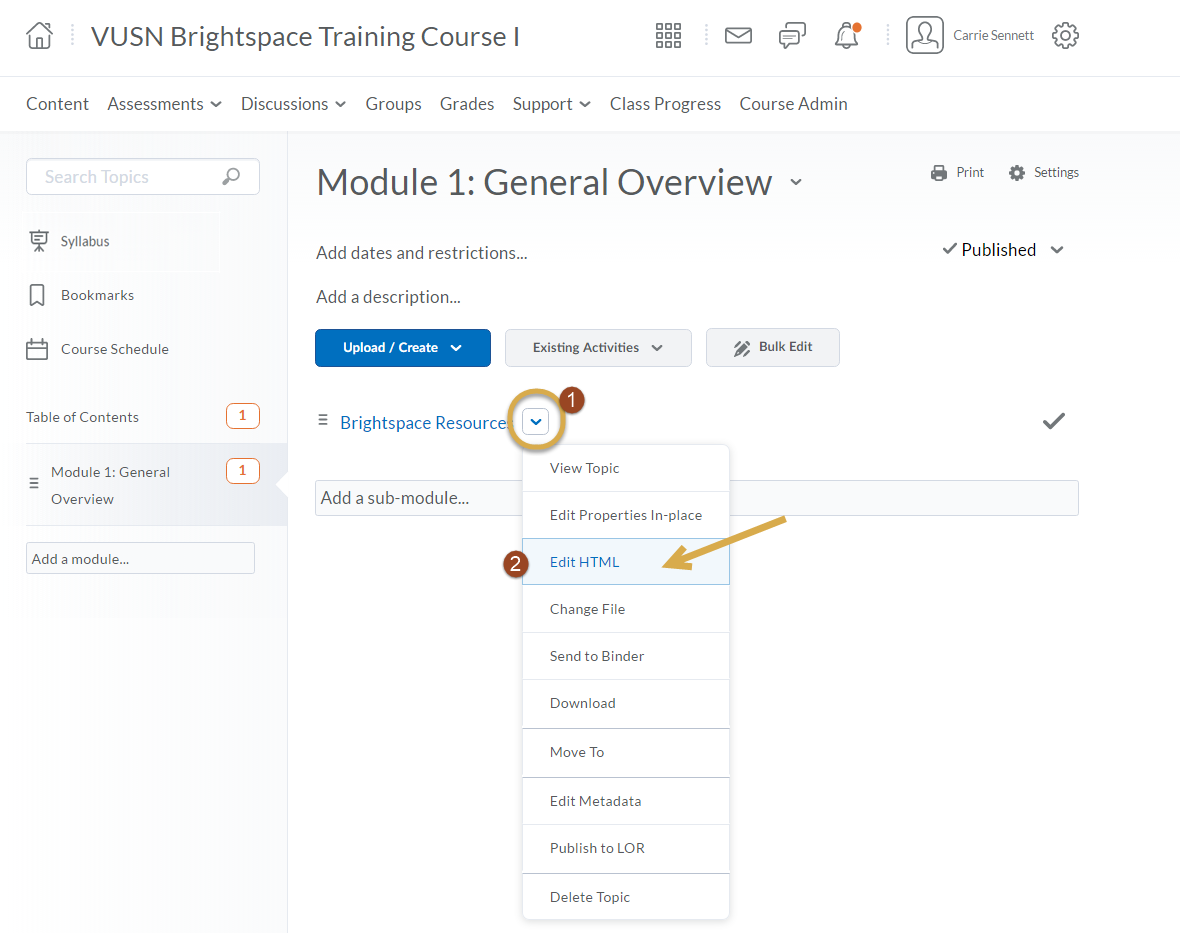
Task: Click completion checkmark for Brightspace Resources
Action: pos(1053,422)
